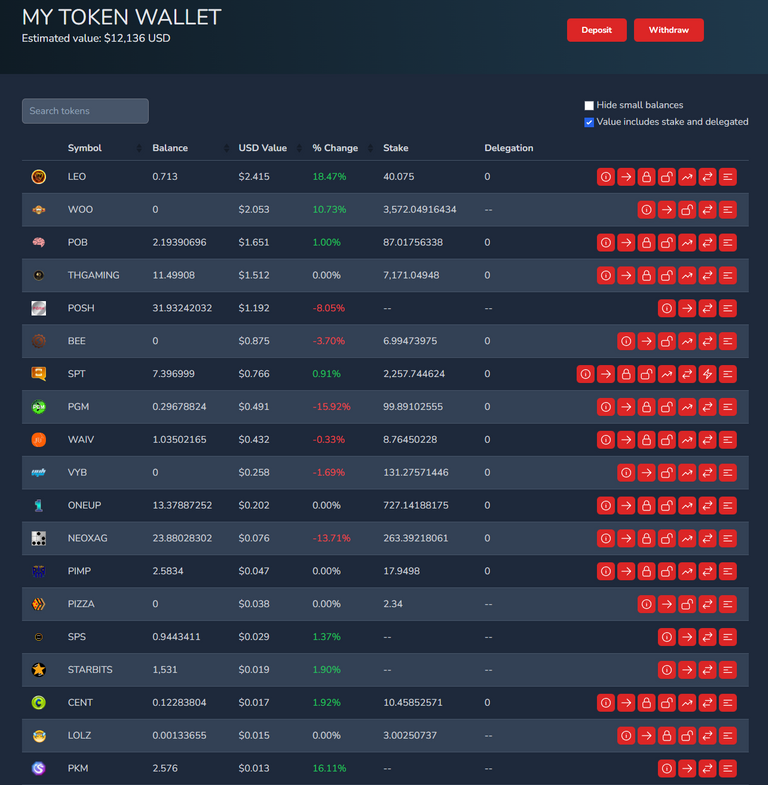The width and height of the screenshot is (768, 785).
Task: Unstake LEO using the open lock icon
Action: click(x=666, y=177)
